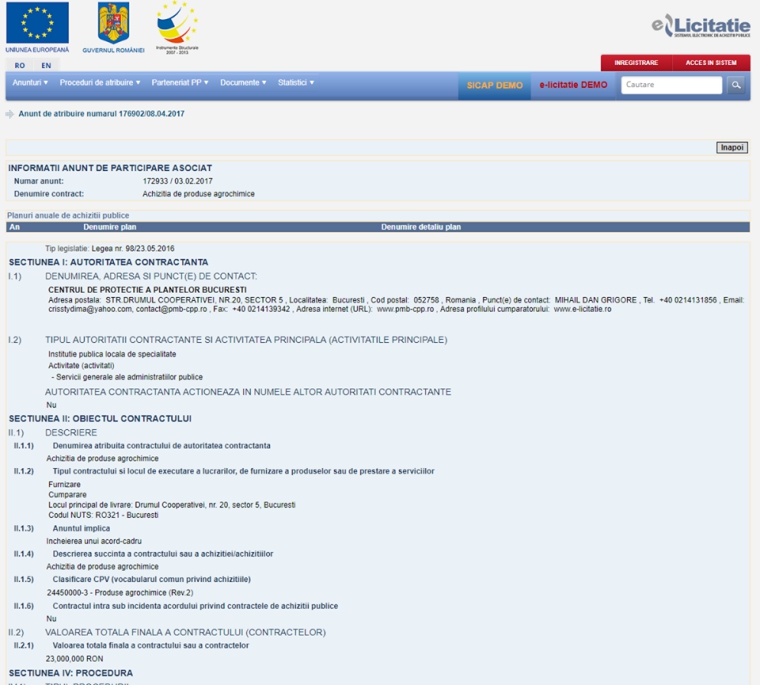Image resolution: width=760 pixels, height=685 pixels.
Task: Focus the Cautare search field
Action: 671,85
